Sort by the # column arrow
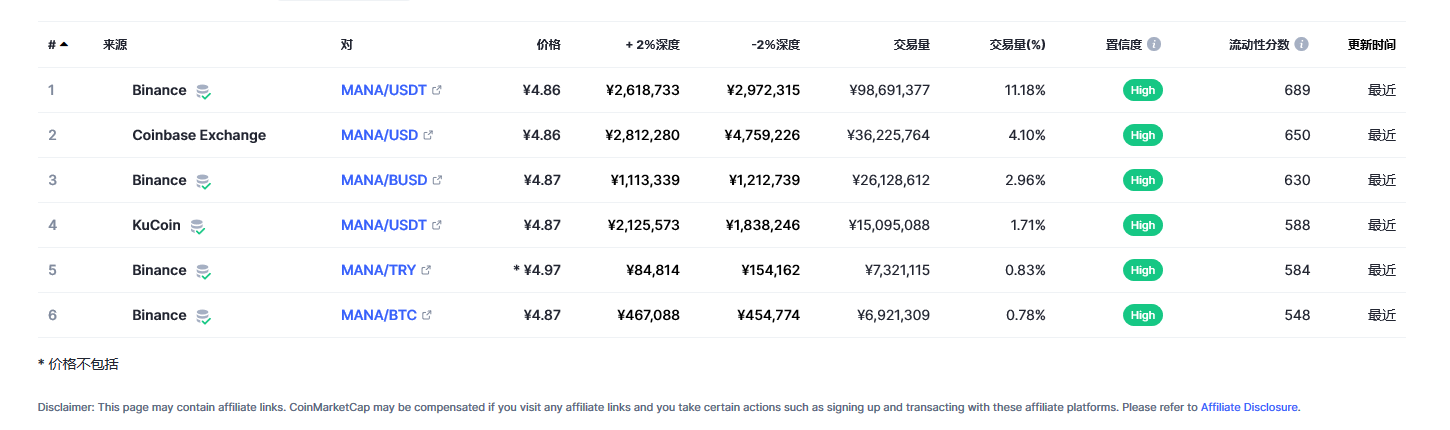 (x=64, y=45)
